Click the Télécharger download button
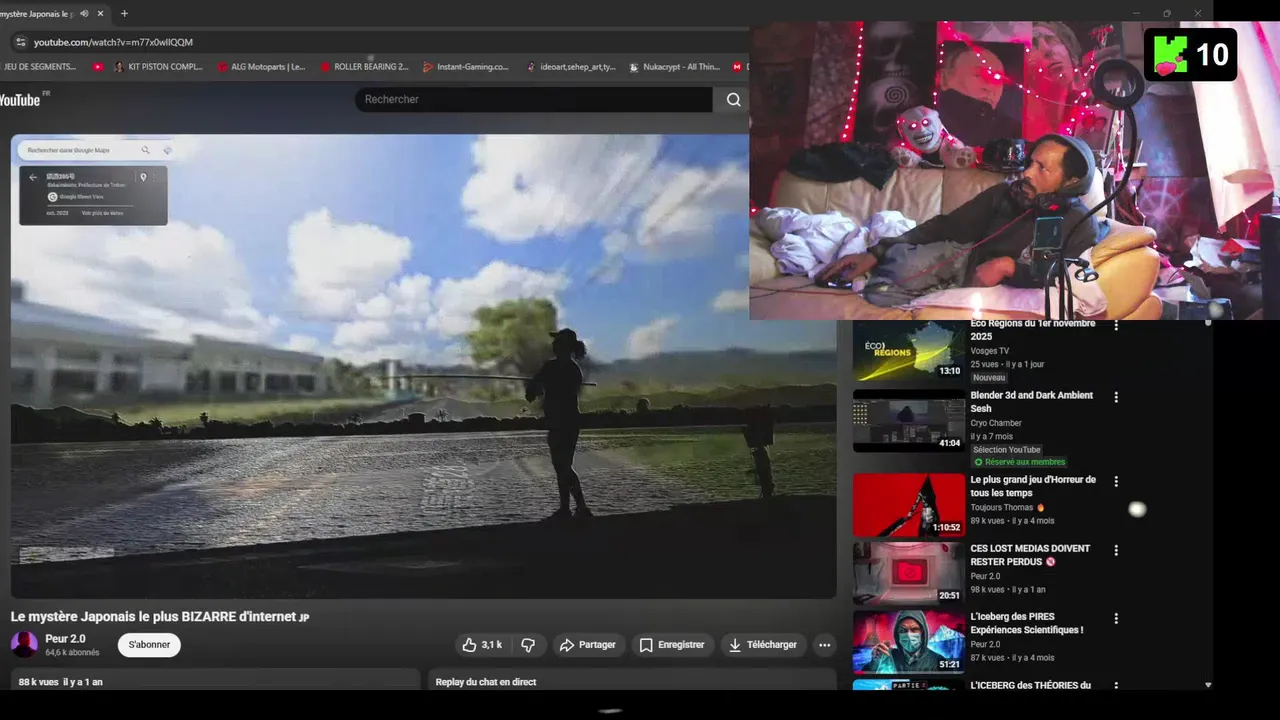 click(x=763, y=645)
